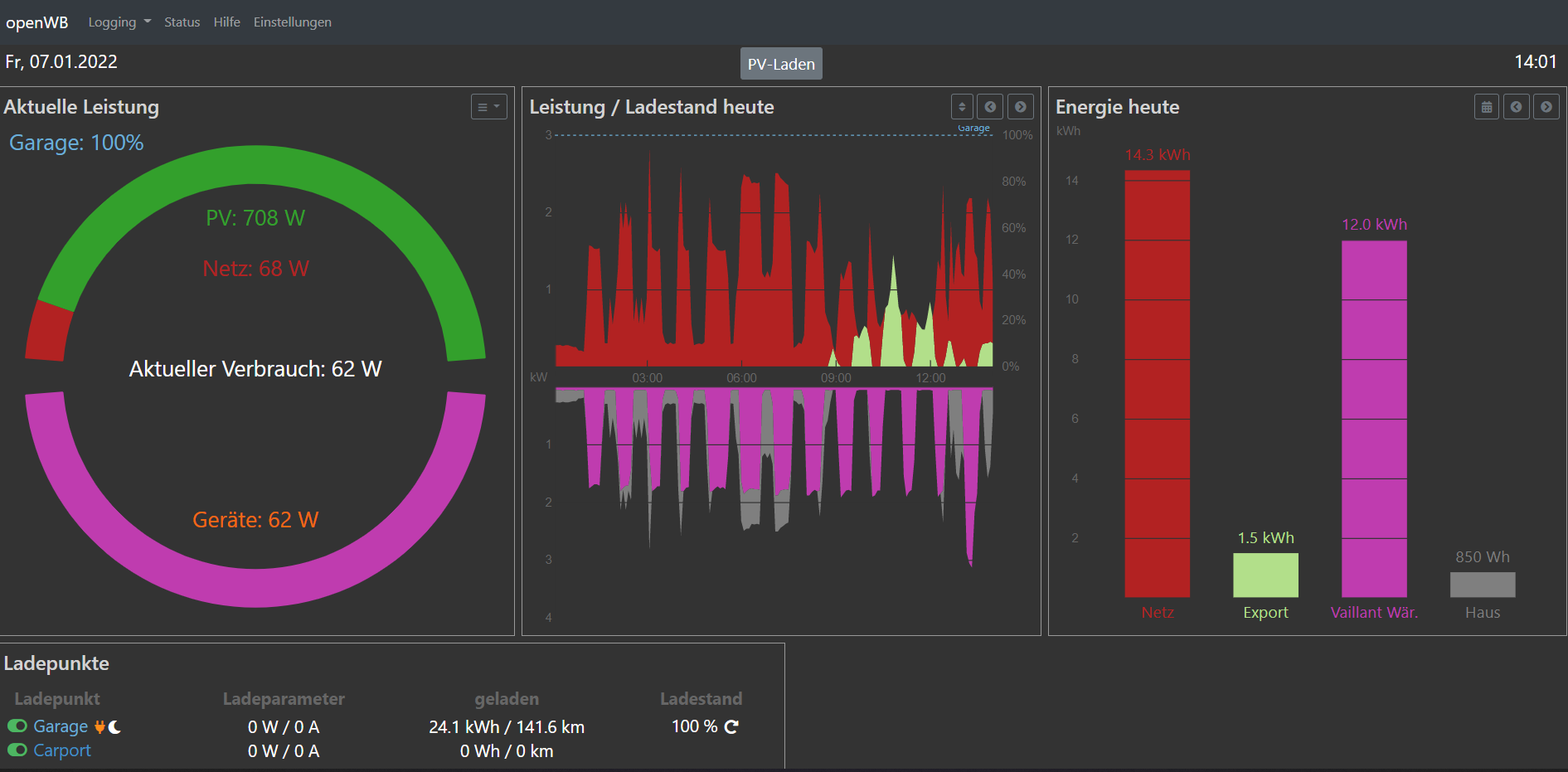Click the red Netz bar in energy chart
The height and width of the screenshot is (772, 1568).
coord(1157,383)
